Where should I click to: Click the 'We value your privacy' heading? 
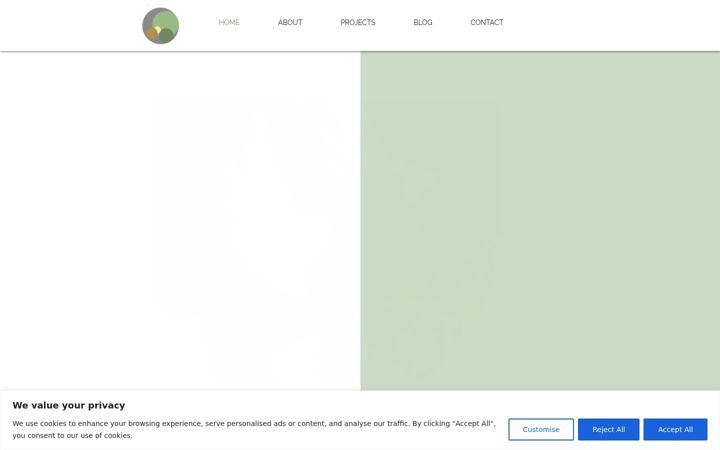pyautogui.click(x=69, y=405)
